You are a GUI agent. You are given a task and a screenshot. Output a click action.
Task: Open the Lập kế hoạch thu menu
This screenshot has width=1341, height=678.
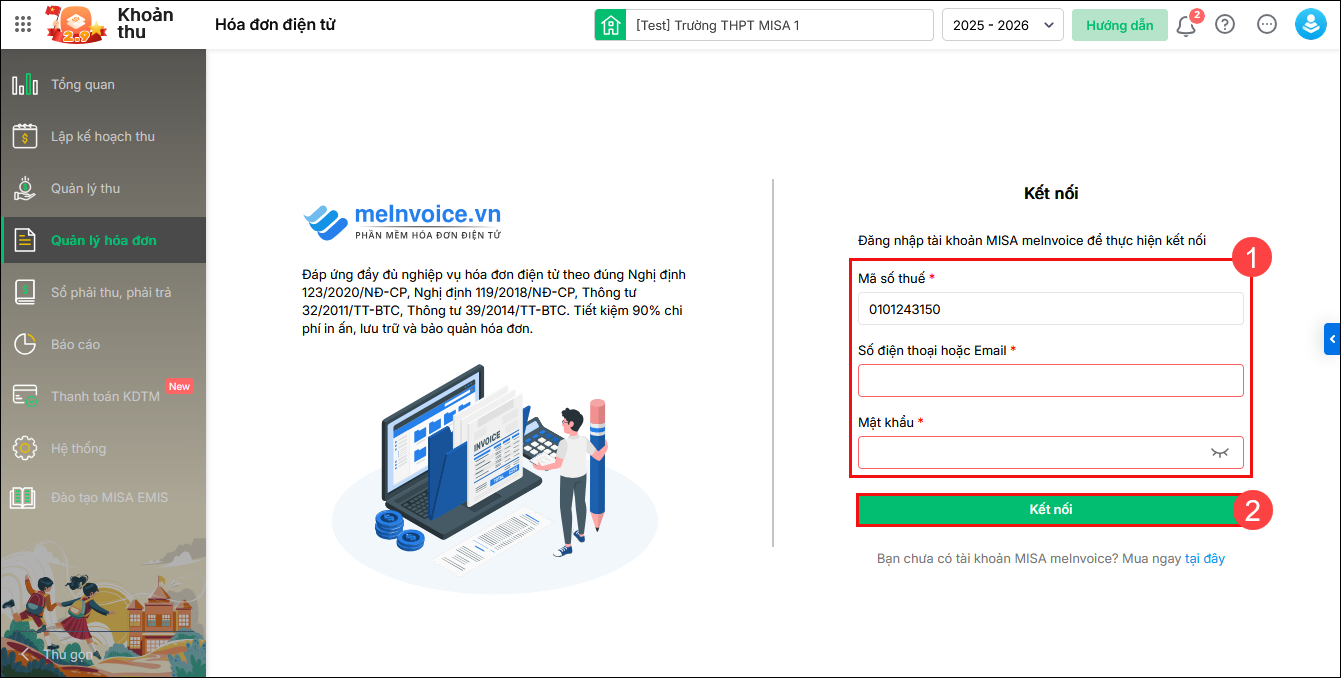point(103,137)
